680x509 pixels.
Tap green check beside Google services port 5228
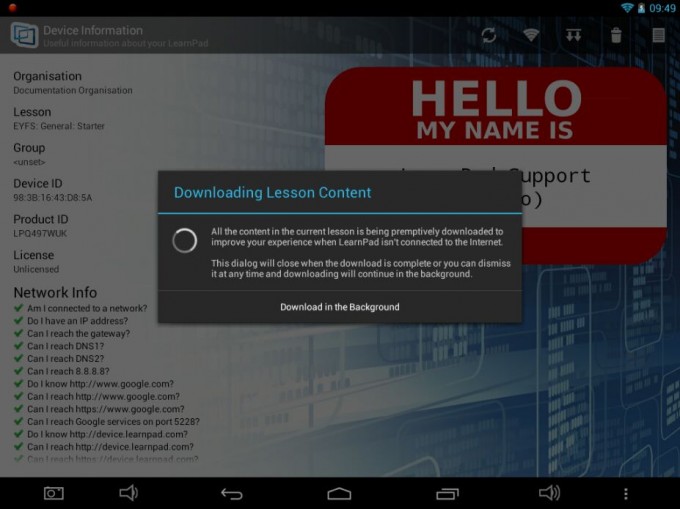18,421
